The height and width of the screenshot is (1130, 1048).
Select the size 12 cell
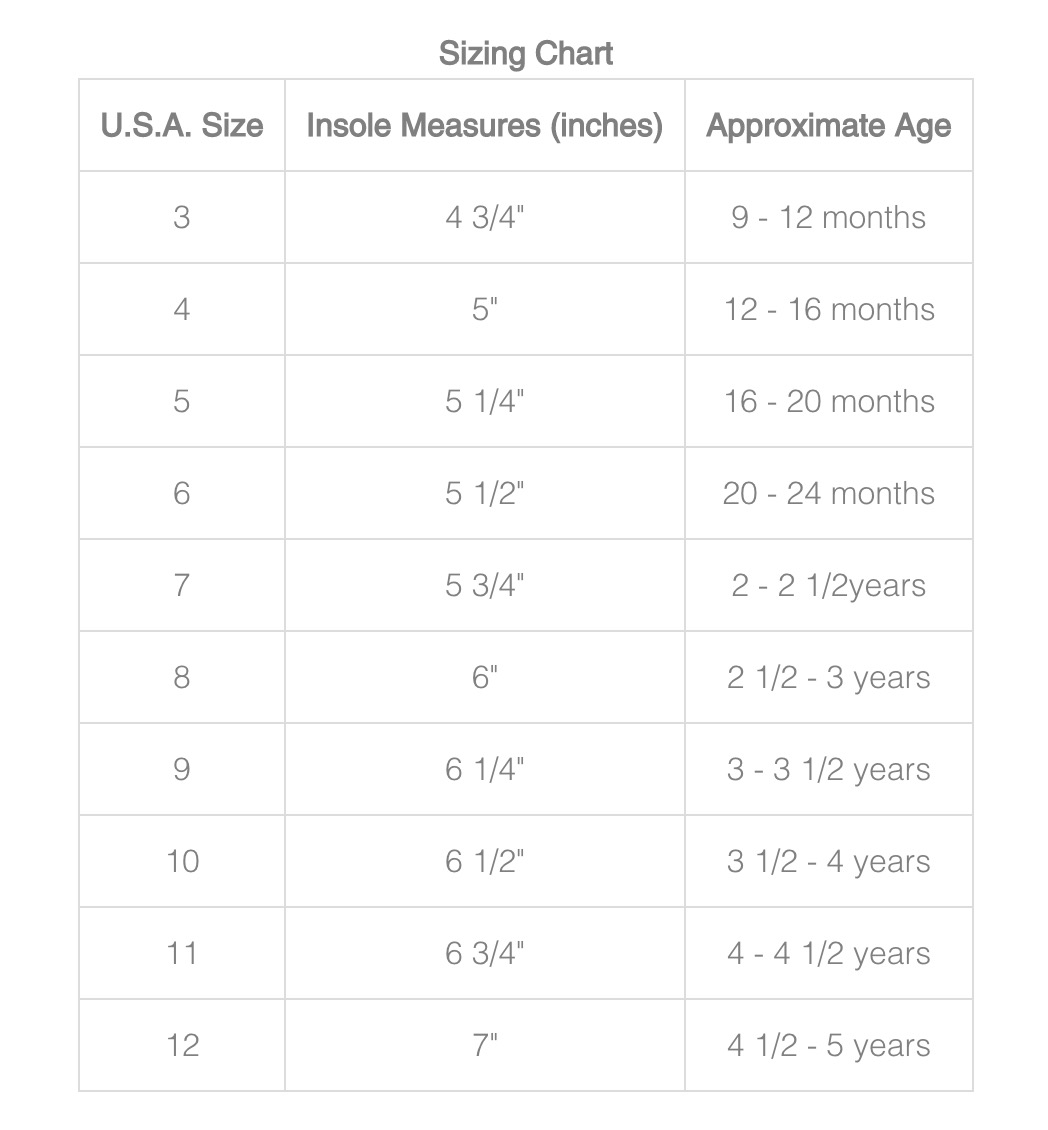point(182,1045)
